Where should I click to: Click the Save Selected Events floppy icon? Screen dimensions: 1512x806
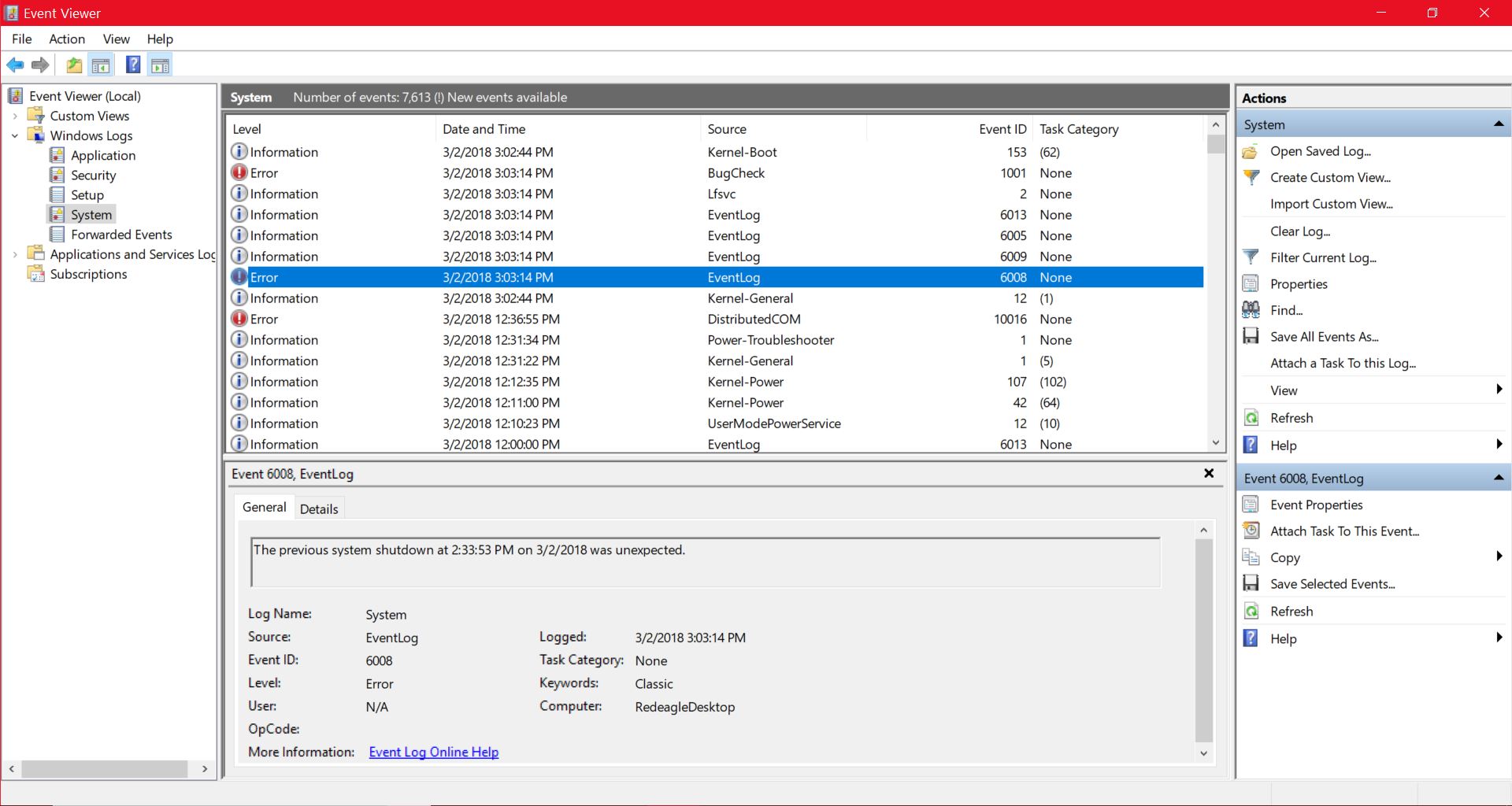tap(1251, 583)
